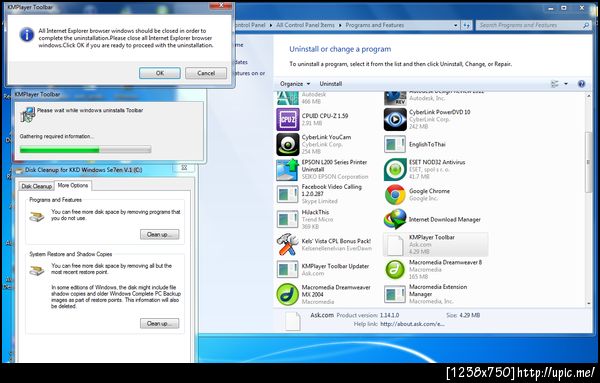The image size is (600, 383).
Task: Click the green uninstall progress bar
Action: click(85, 150)
